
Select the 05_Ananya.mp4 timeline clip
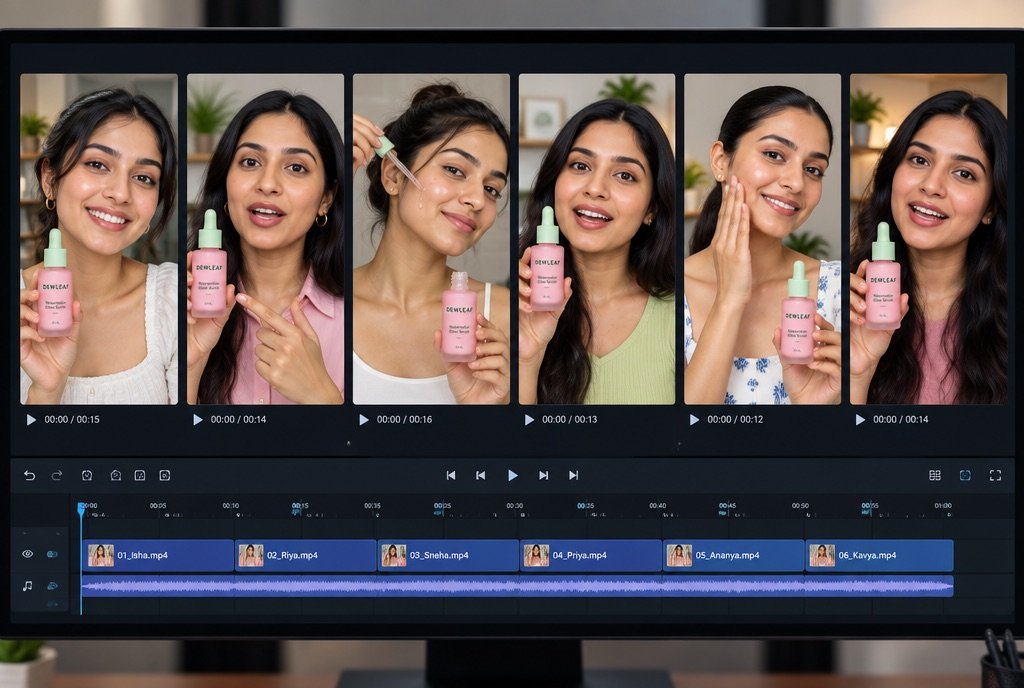pyautogui.click(x=733, y=555)
